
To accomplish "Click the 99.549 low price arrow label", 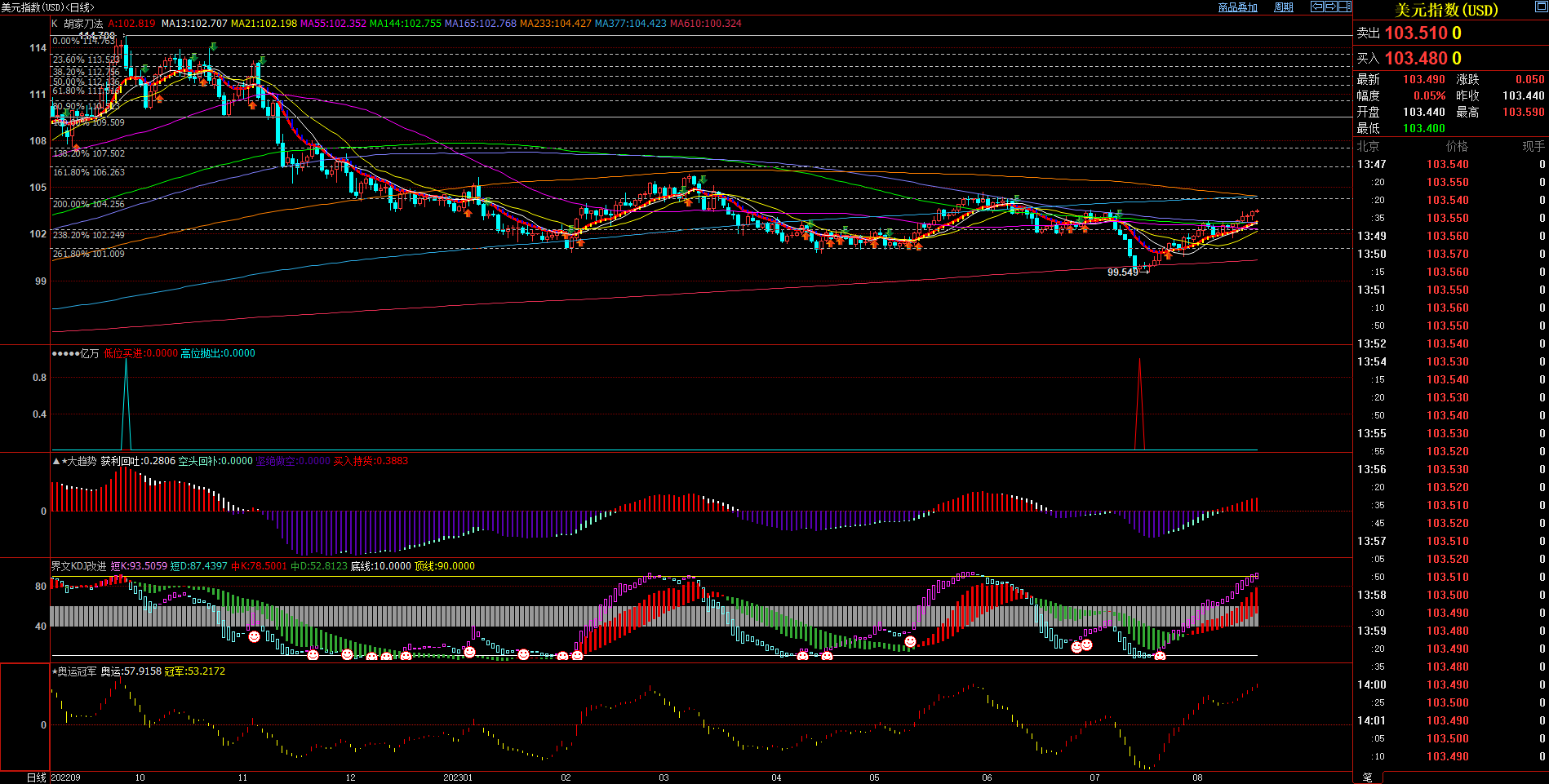I will tap(1126, 272).
